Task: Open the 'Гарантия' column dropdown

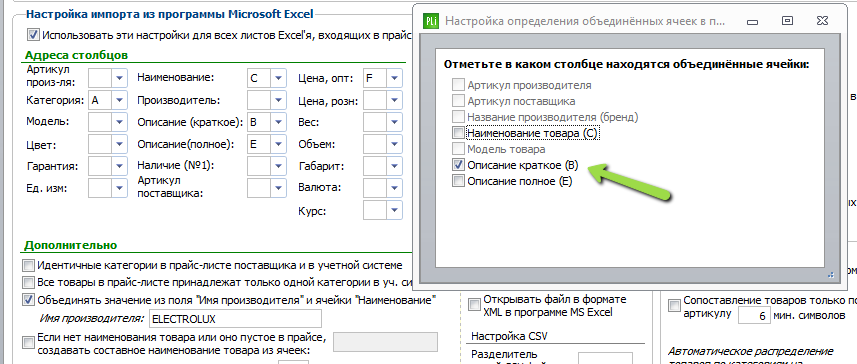Action: click(119, 166)
